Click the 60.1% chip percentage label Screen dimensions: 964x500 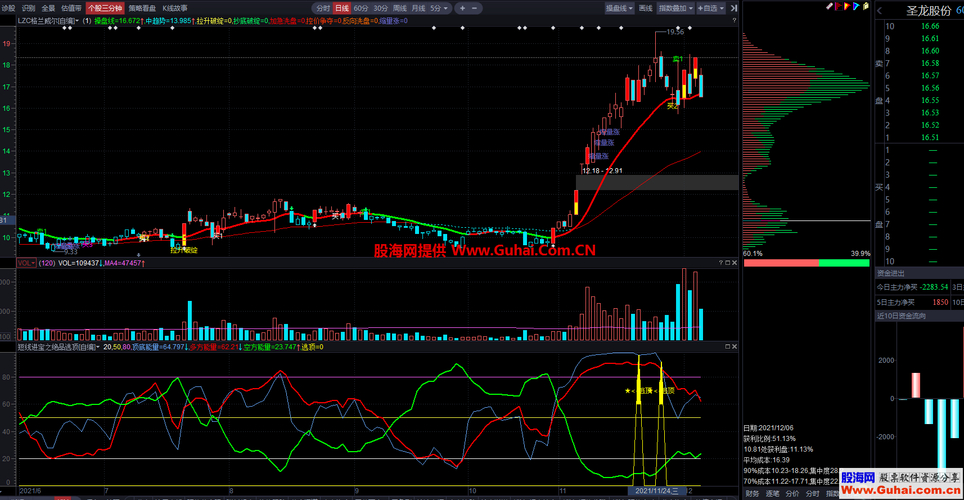pos(753,253)
